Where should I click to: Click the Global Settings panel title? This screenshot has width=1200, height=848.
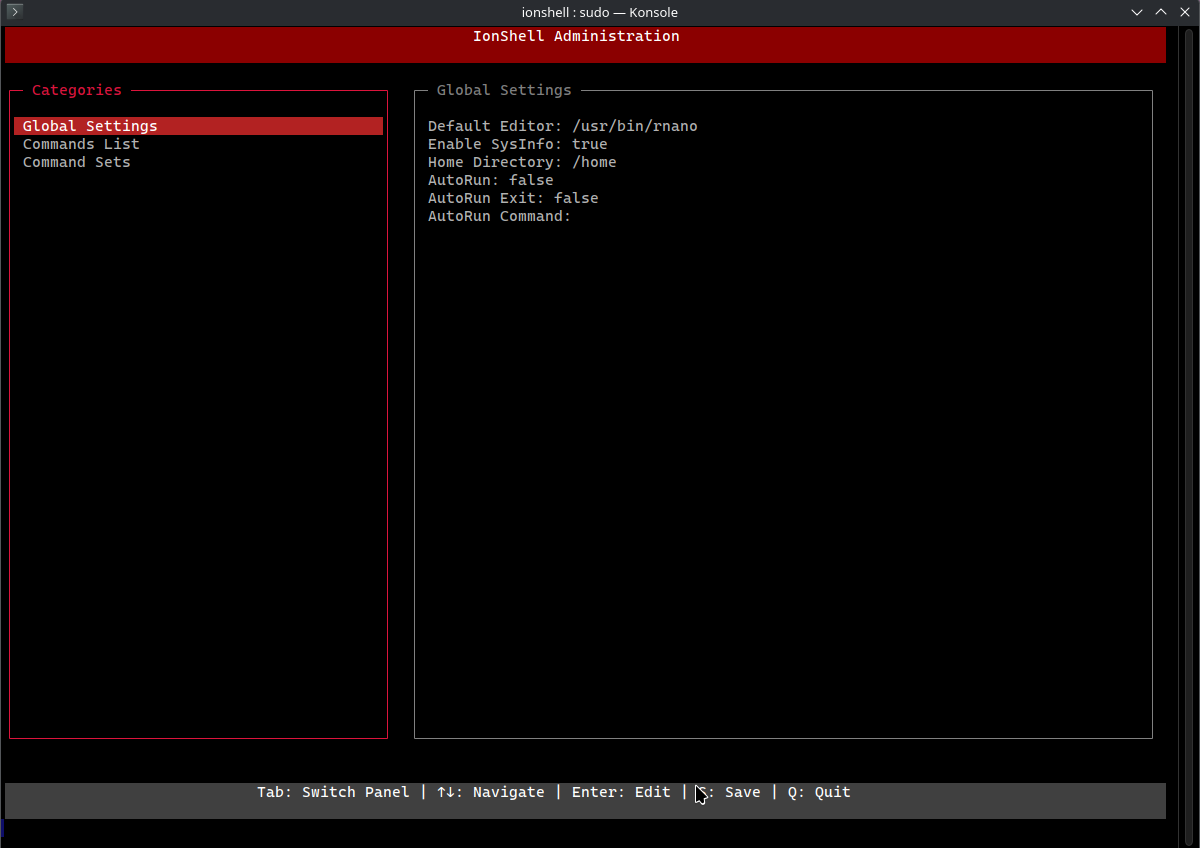(503, 90)
